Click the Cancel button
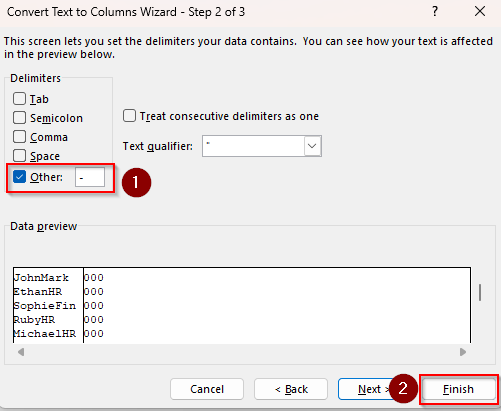 point(207,389)
